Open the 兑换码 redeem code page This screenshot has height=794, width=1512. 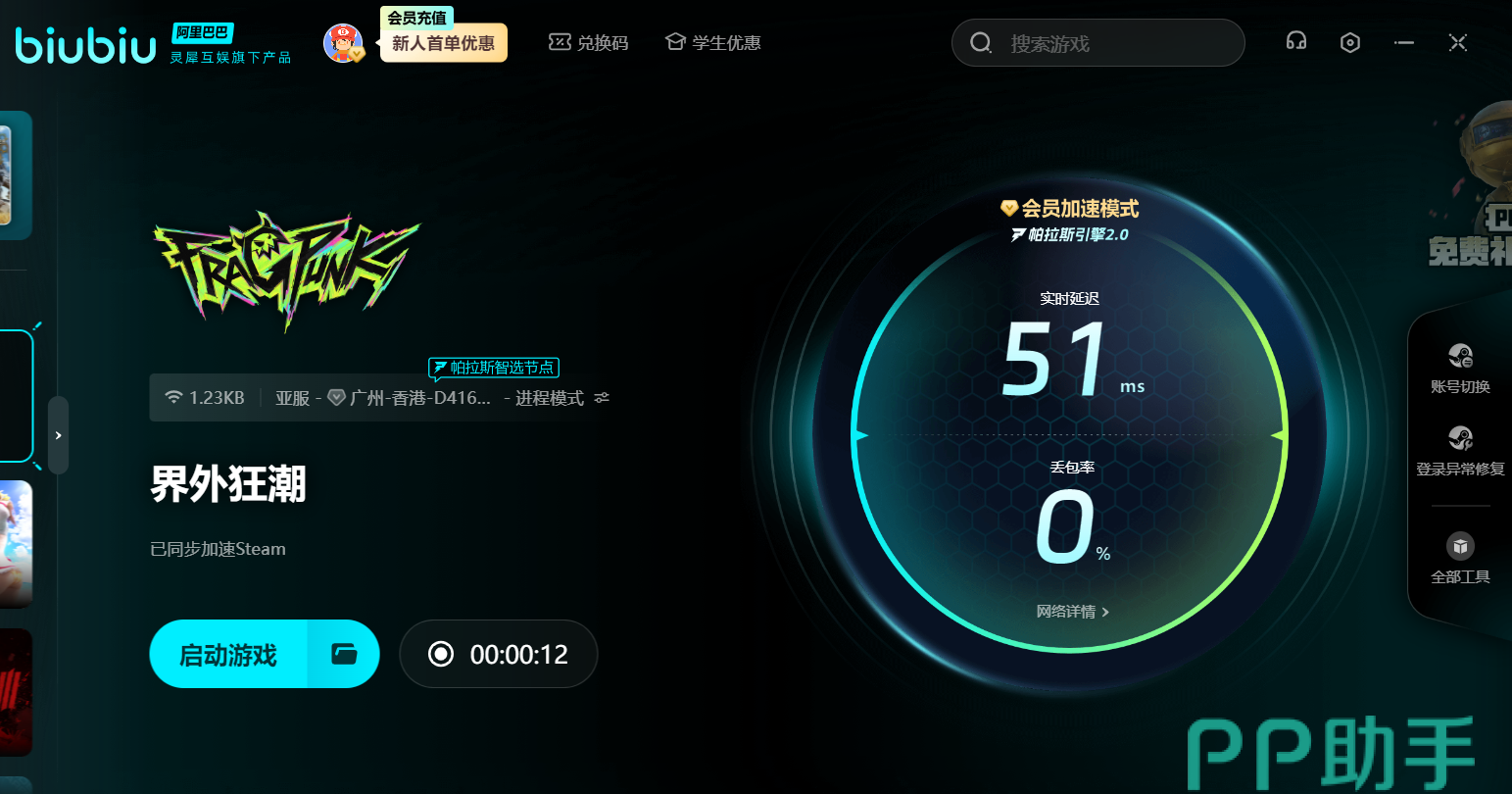pos(588,43)
